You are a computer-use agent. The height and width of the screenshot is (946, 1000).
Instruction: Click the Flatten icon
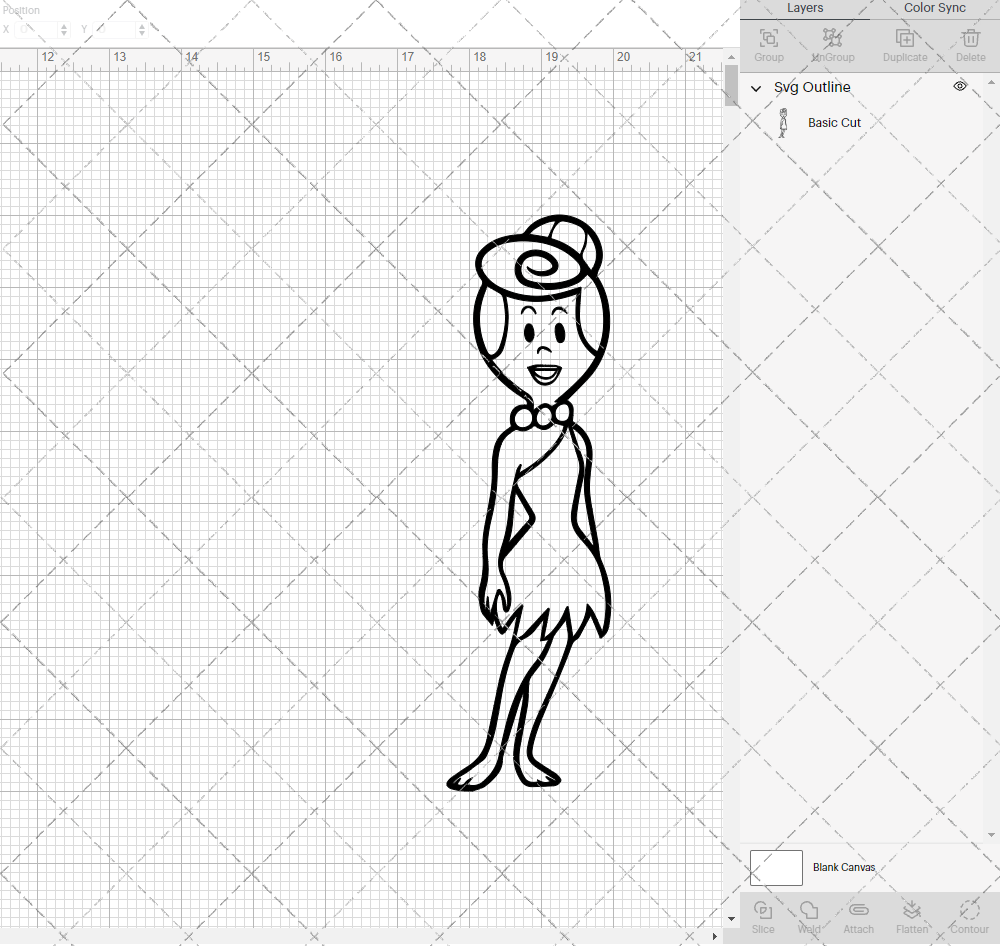(911, 909)
